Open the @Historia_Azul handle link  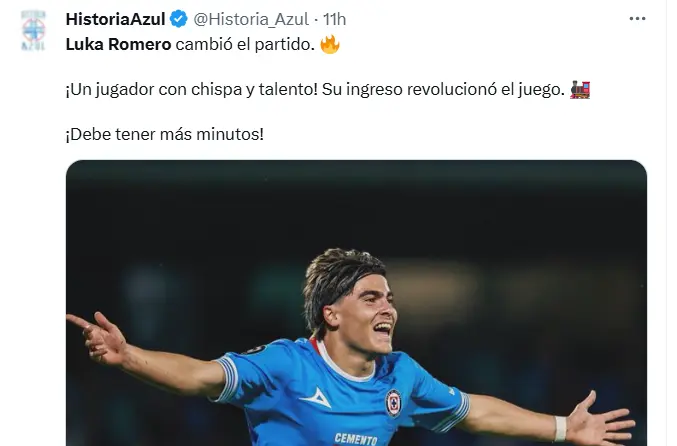click(251, 19)
